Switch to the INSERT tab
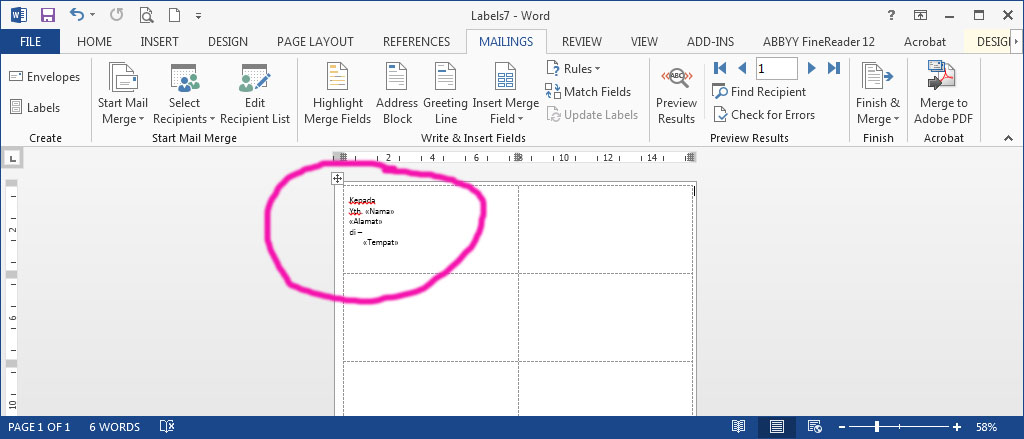 (159, 42)
